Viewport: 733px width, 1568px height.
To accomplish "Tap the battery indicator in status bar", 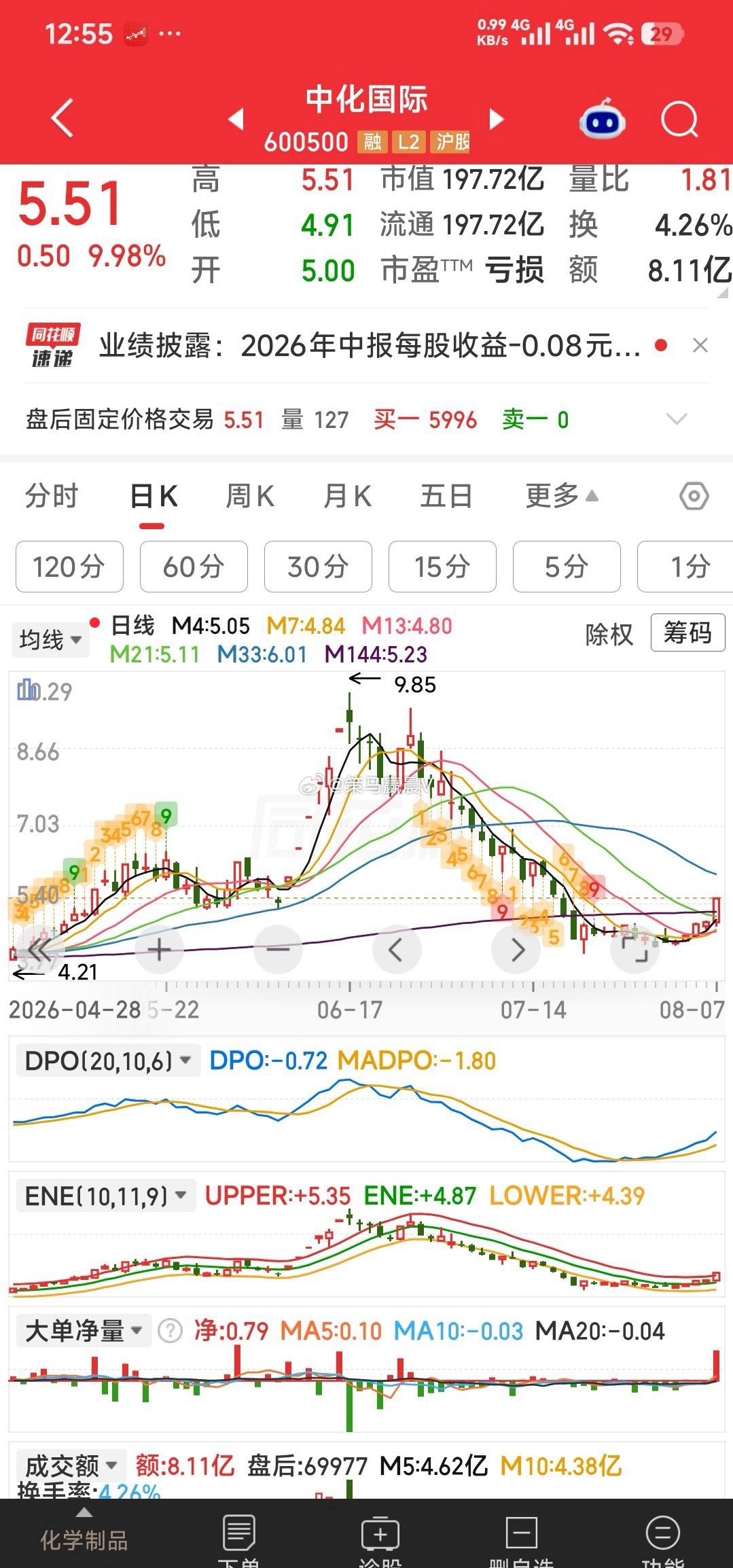I will point(662,34).
